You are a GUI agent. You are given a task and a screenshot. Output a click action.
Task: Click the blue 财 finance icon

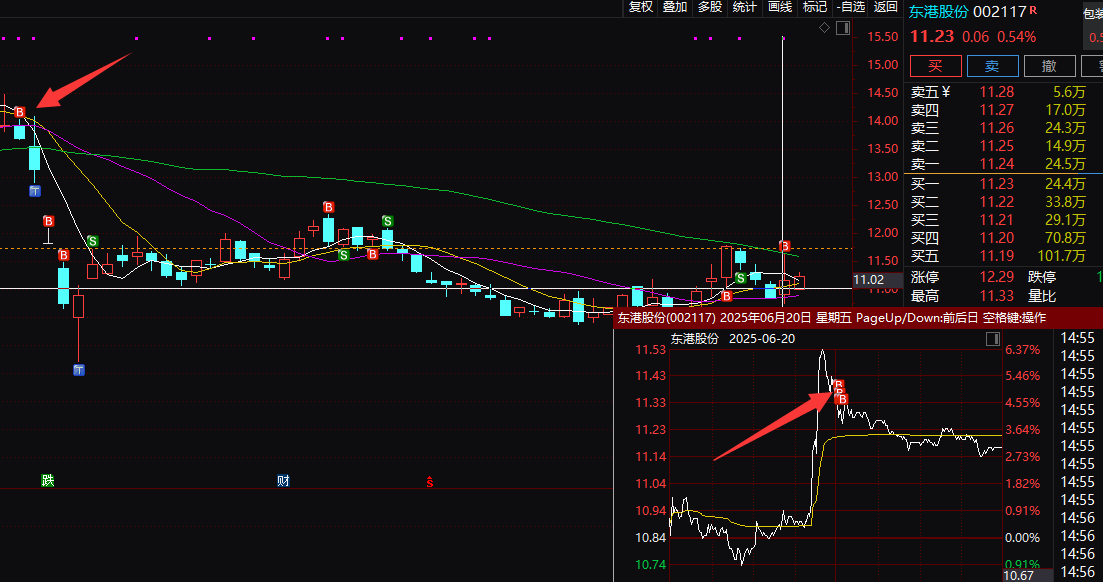[283, 481]
